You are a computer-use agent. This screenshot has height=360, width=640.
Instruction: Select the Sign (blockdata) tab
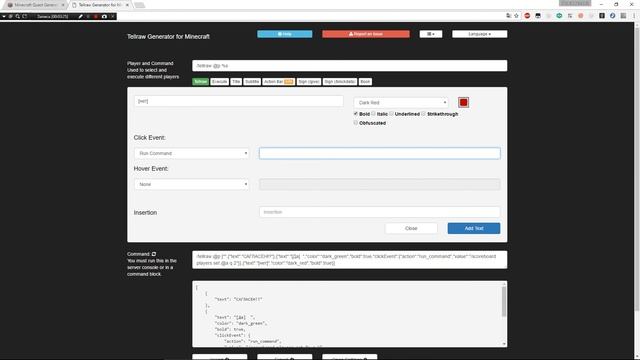[340, 82]
